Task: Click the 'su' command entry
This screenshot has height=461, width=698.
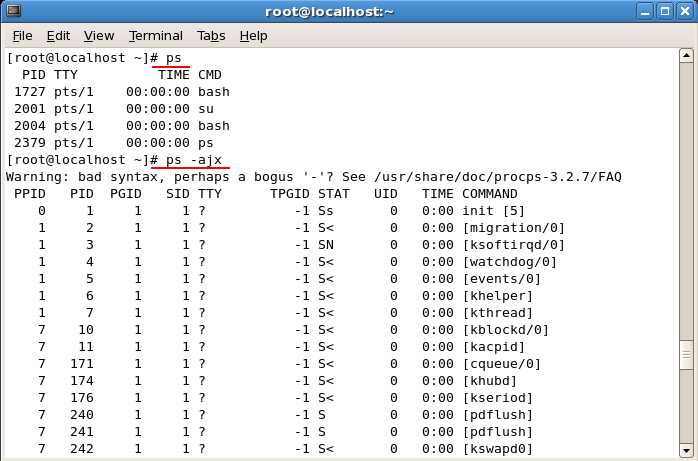Action: tap(206, 109)
